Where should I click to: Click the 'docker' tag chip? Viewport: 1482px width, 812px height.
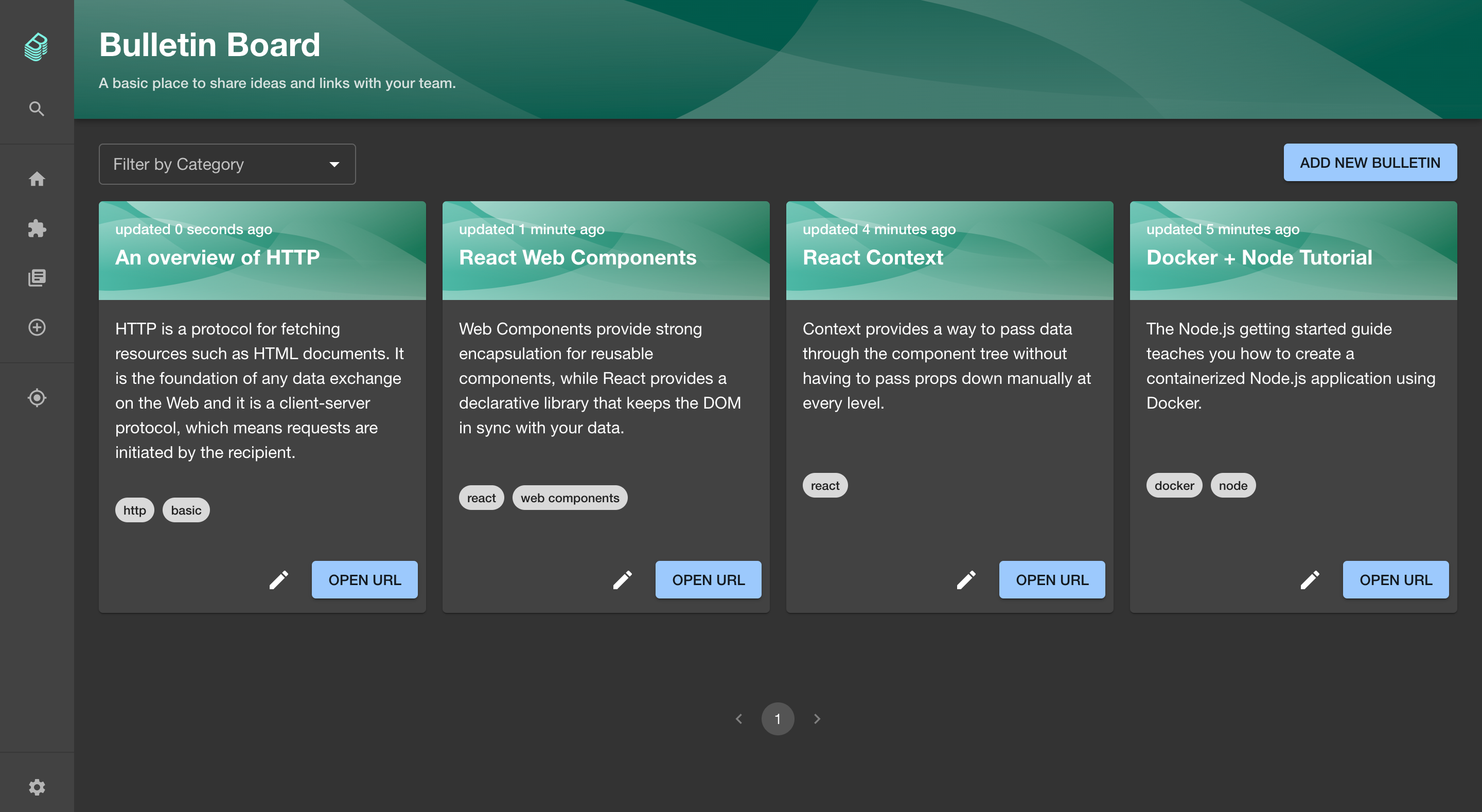(x=1174, y=485)
